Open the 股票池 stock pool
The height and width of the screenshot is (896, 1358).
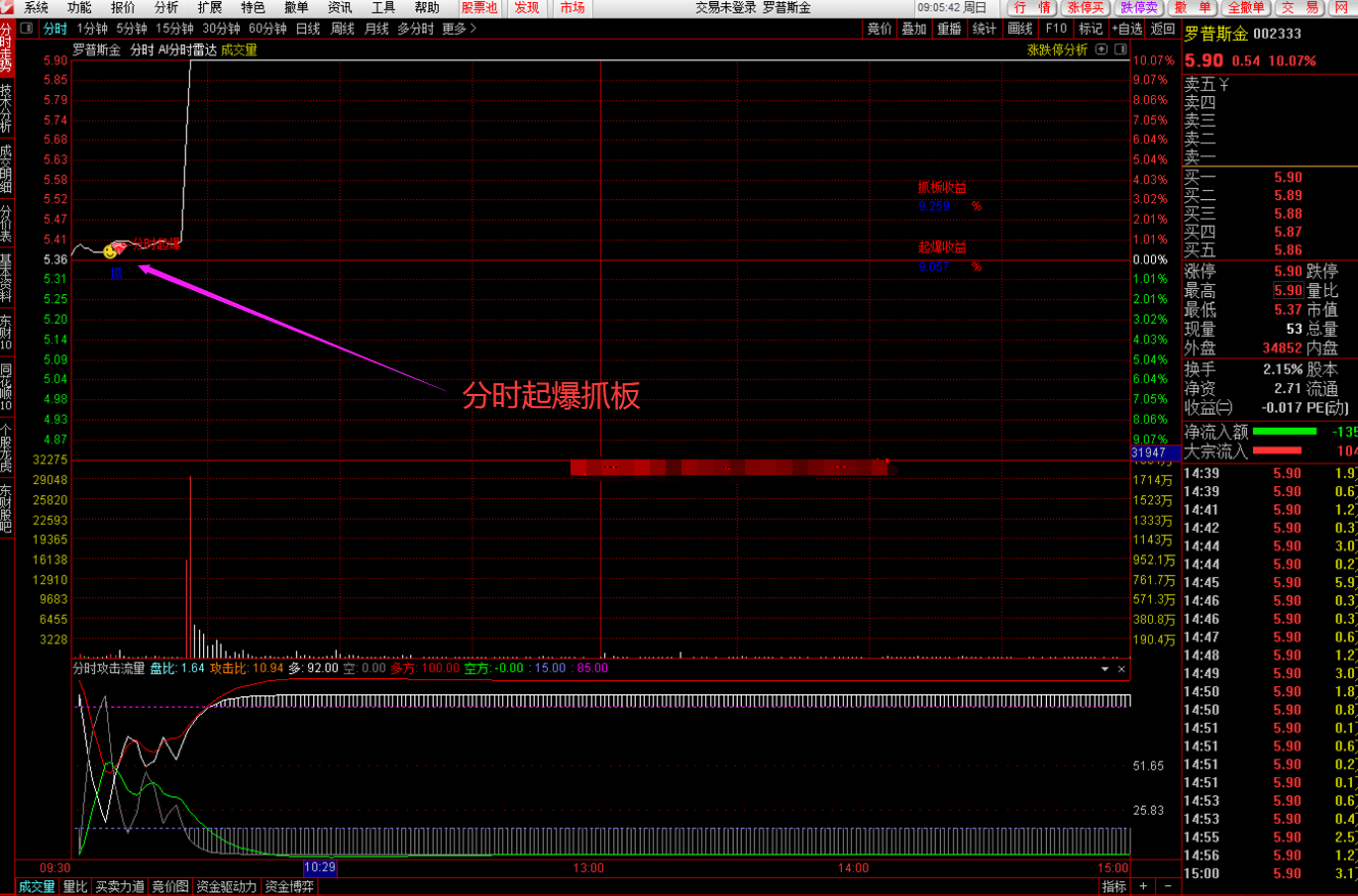(479, 8)
